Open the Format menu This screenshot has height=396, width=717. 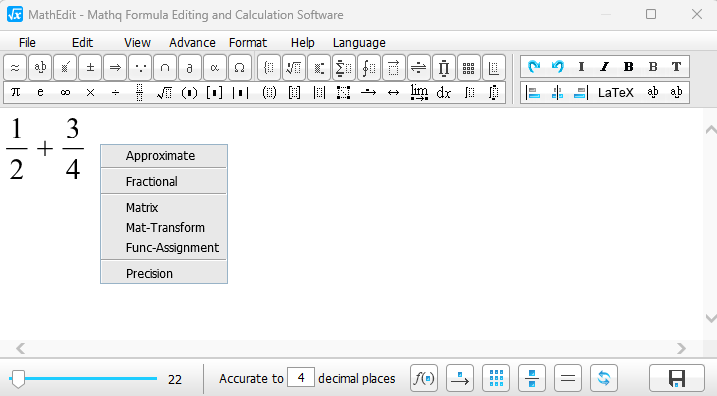point(248,43)
